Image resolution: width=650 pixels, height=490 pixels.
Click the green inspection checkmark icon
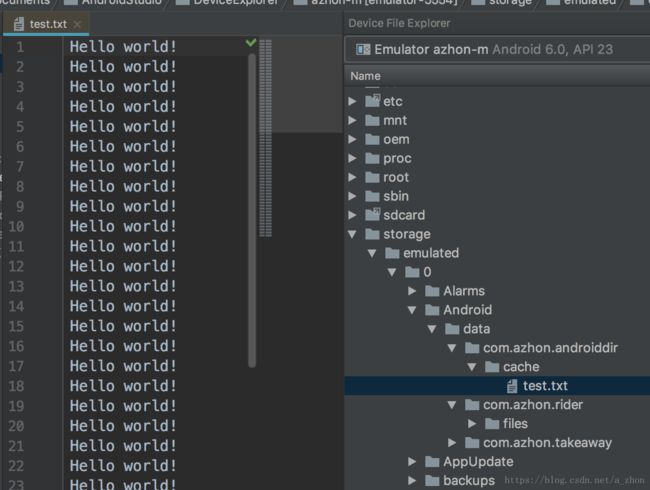coord(251,42)
